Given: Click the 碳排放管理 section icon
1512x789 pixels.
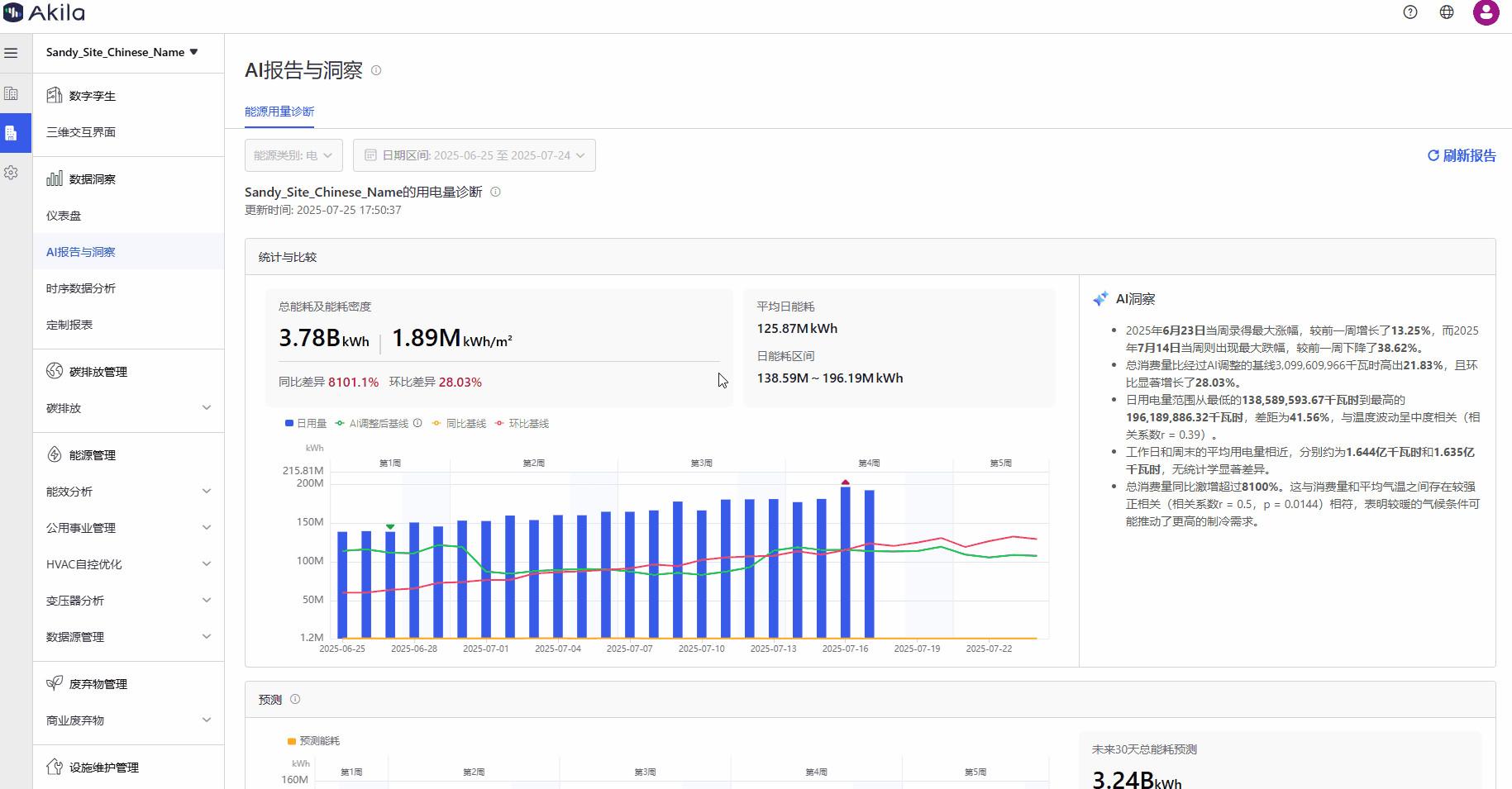Looking at the screenshot, I should pos(55,371).
